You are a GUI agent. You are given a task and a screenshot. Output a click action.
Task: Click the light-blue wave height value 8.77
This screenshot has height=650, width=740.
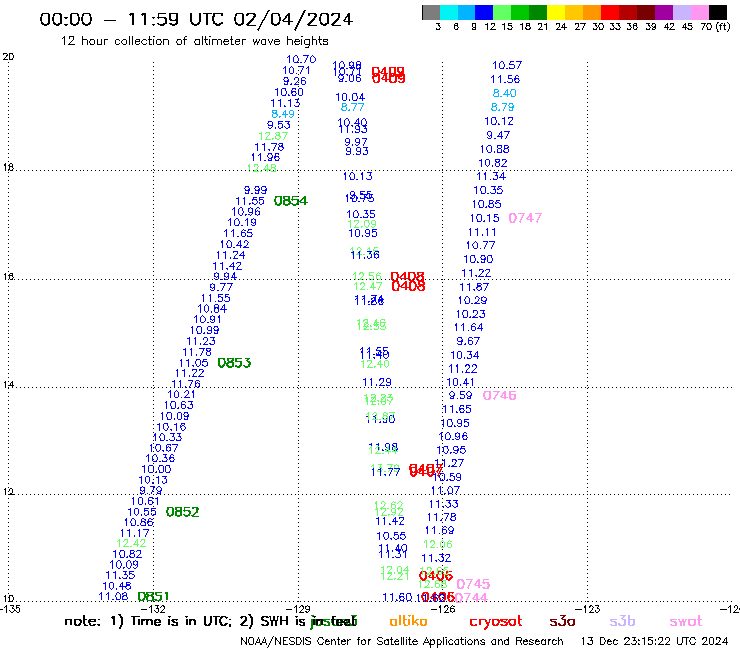(x=353, y=108)
